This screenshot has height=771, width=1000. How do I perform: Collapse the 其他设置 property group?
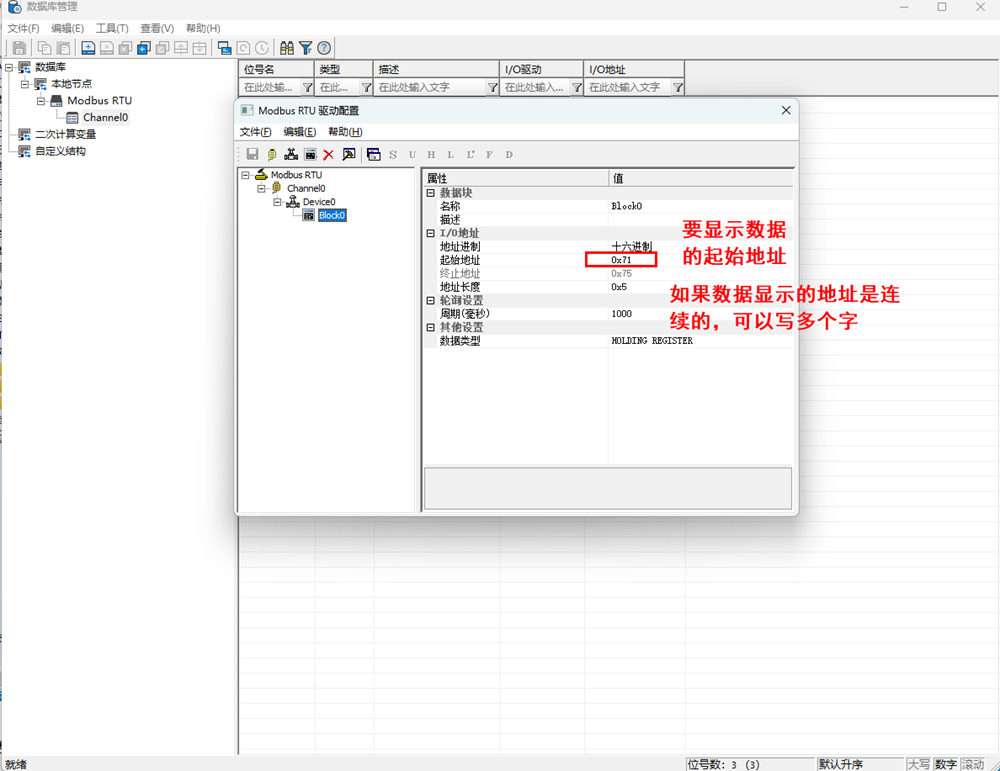[430, 327]
